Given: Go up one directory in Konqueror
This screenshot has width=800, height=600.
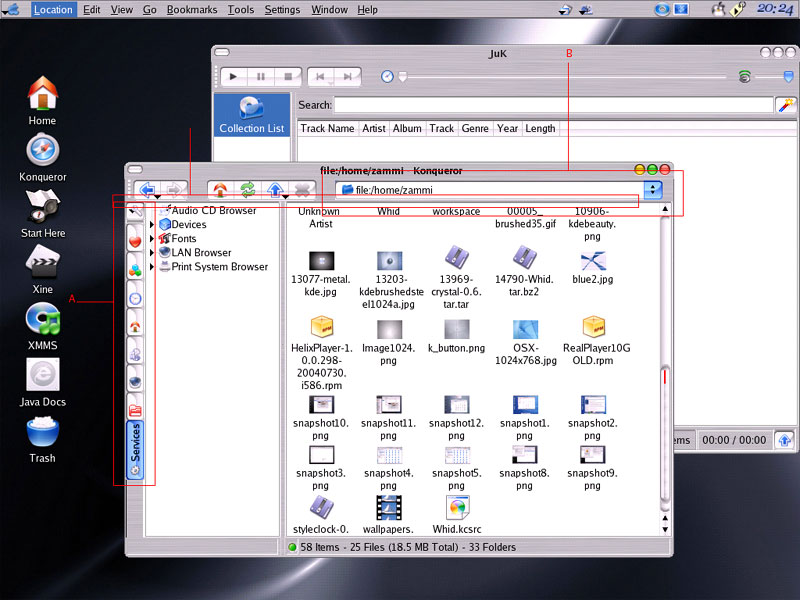Looking at the screenshot, I should coord(274,190).
